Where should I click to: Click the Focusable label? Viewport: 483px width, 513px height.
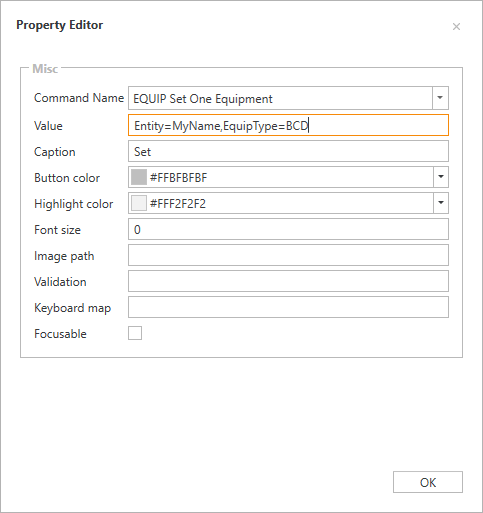coord(60,334)
